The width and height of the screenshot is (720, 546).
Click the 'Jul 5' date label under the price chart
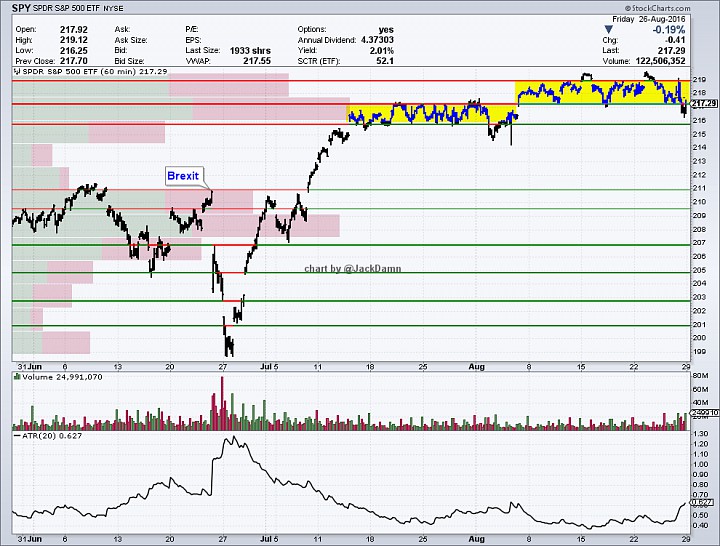point(269,366)
